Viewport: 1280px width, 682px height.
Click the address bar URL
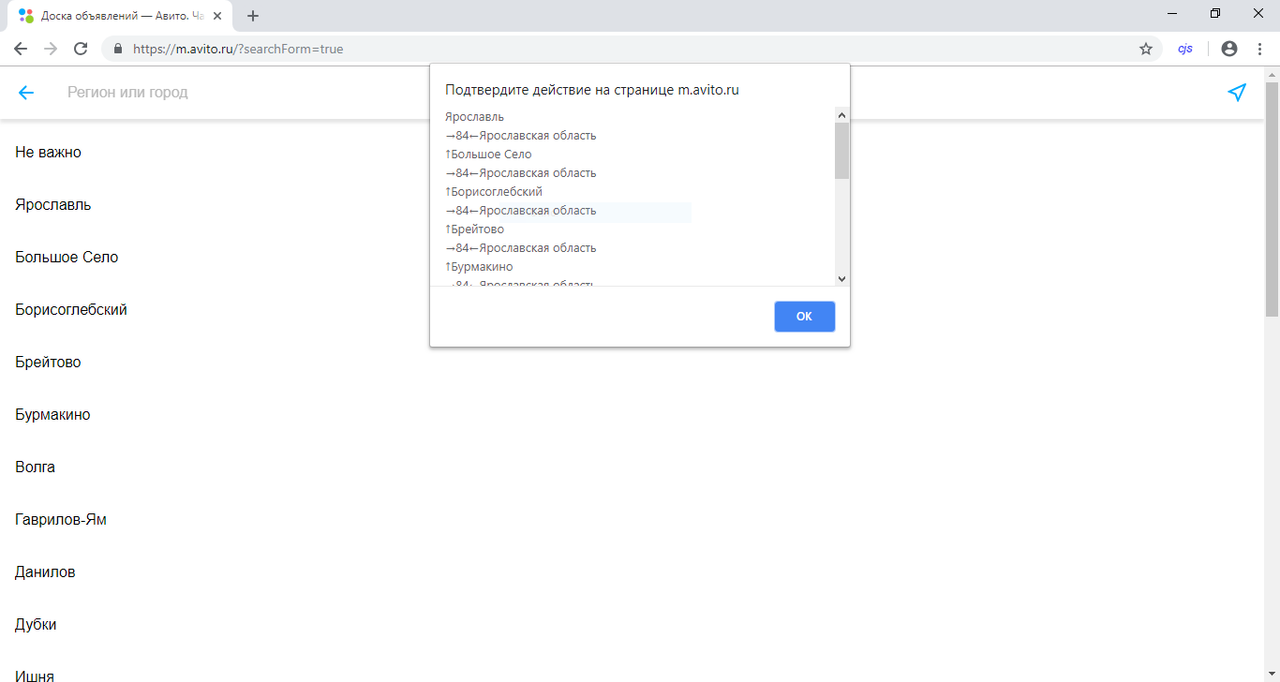(238, 48)
